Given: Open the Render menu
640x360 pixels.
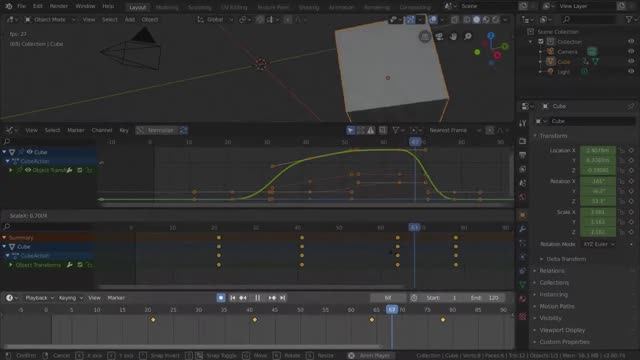Looking at the screenshot, I should 59,6.
